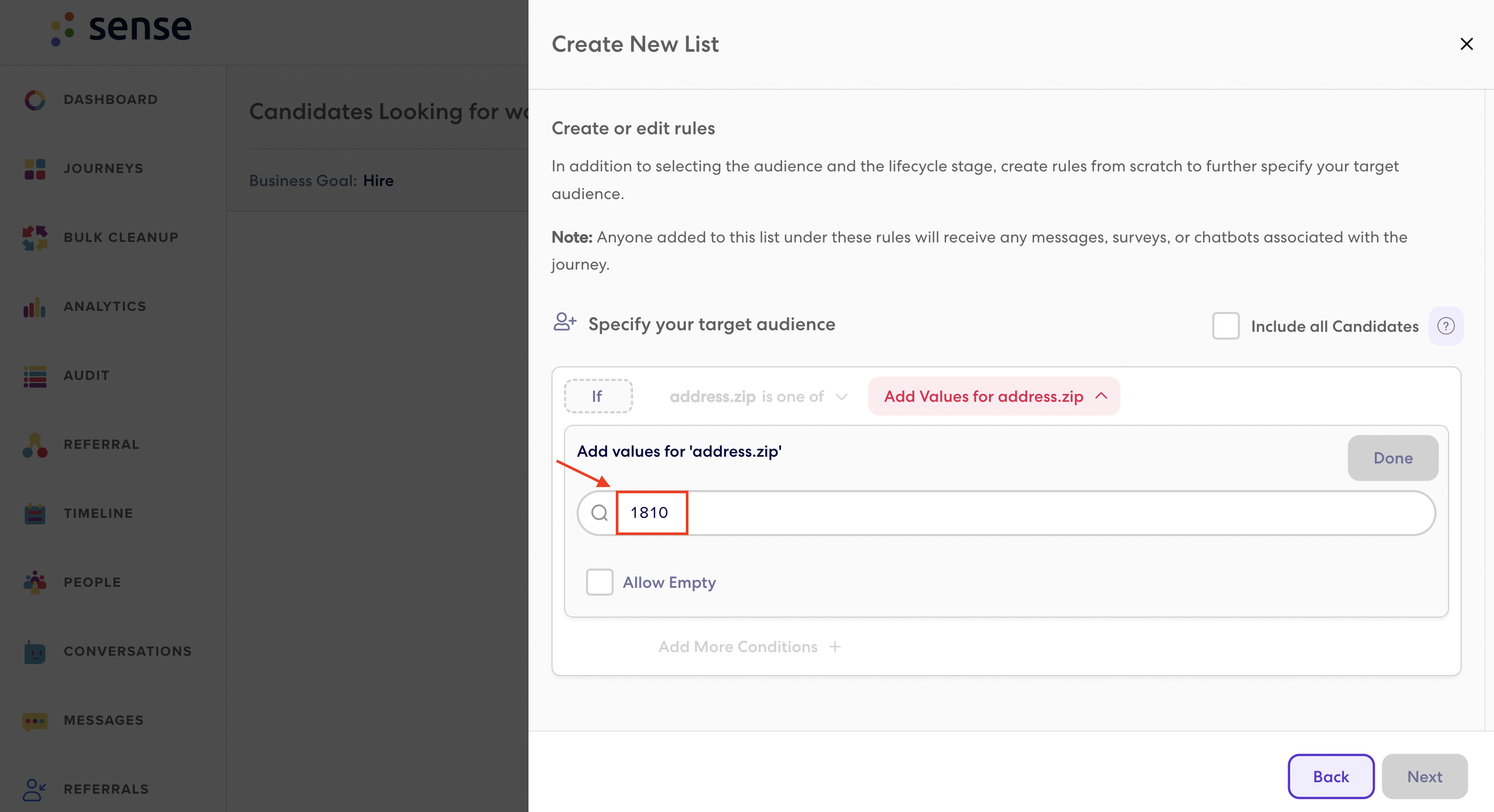Open the Messages speech bubble icon
The height and width of the screenshot is (812, 1494).
35,721
